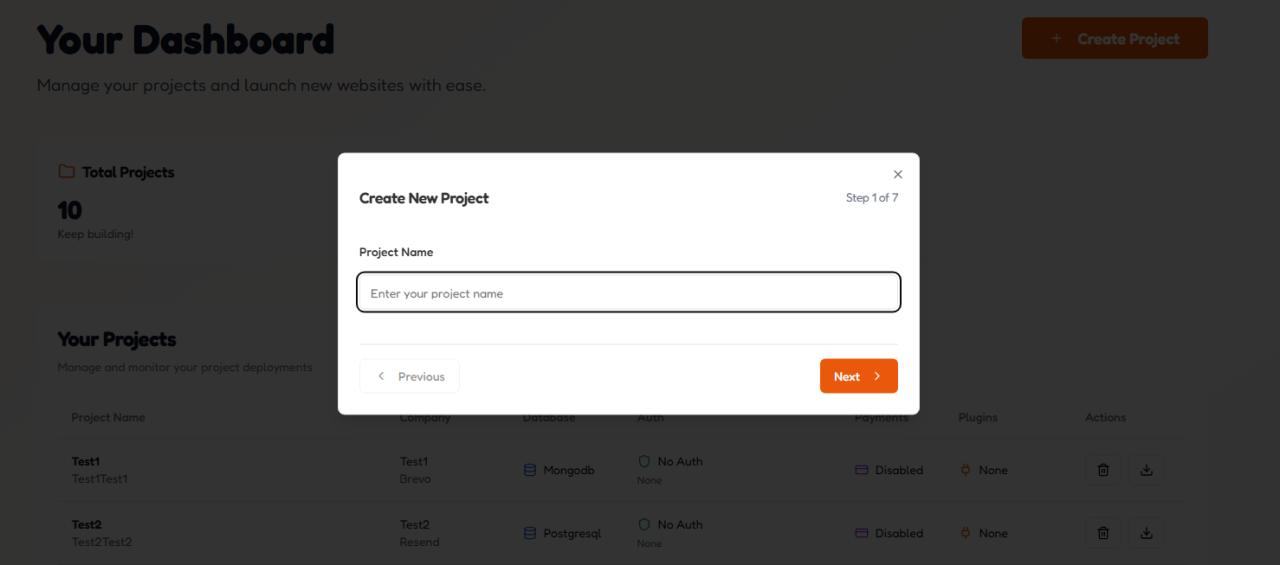Click the Actions column header
1280x565 pixels.
click(x=1105, y=418)
